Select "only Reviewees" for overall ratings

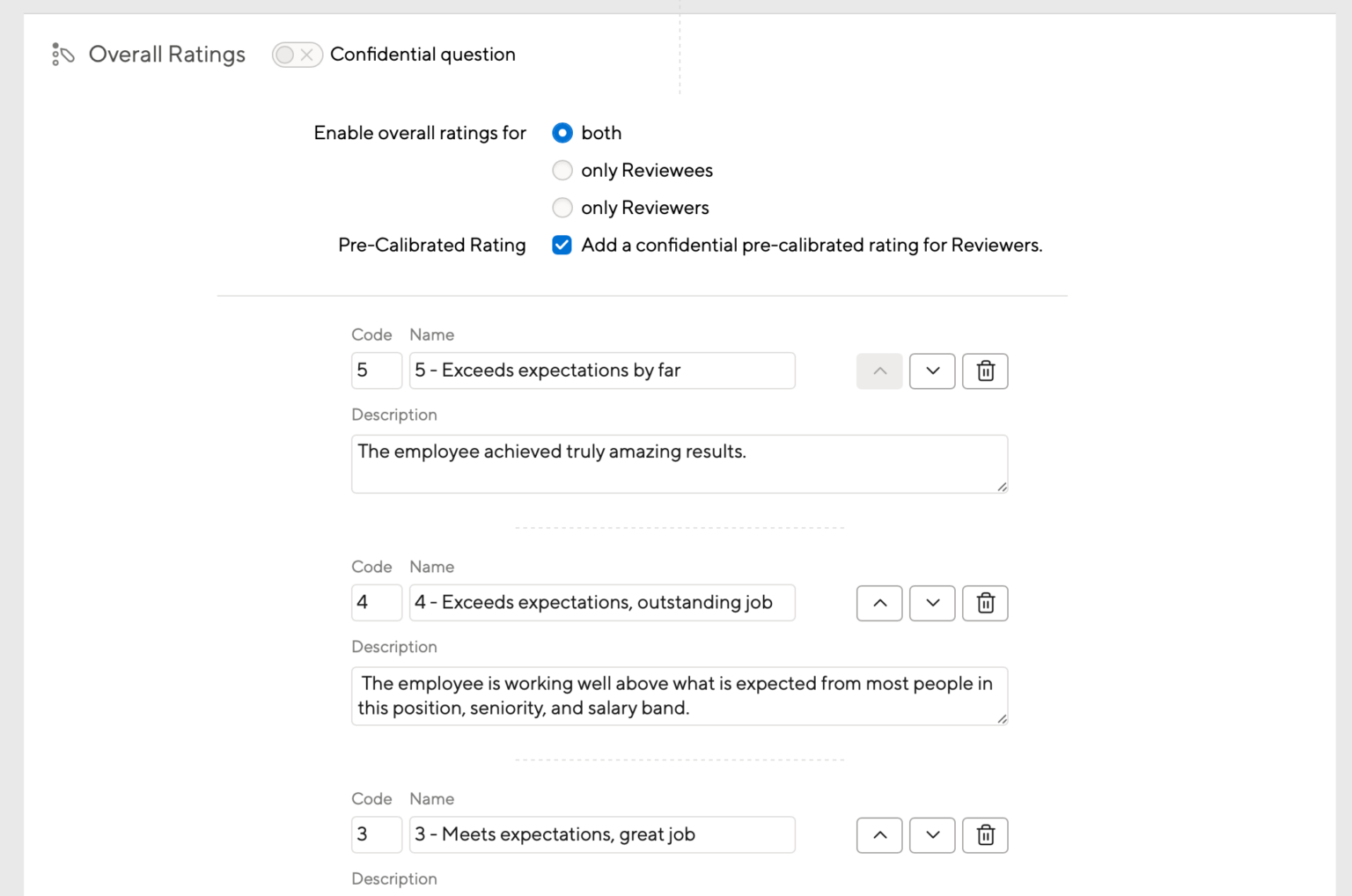[x=562, y=170]
